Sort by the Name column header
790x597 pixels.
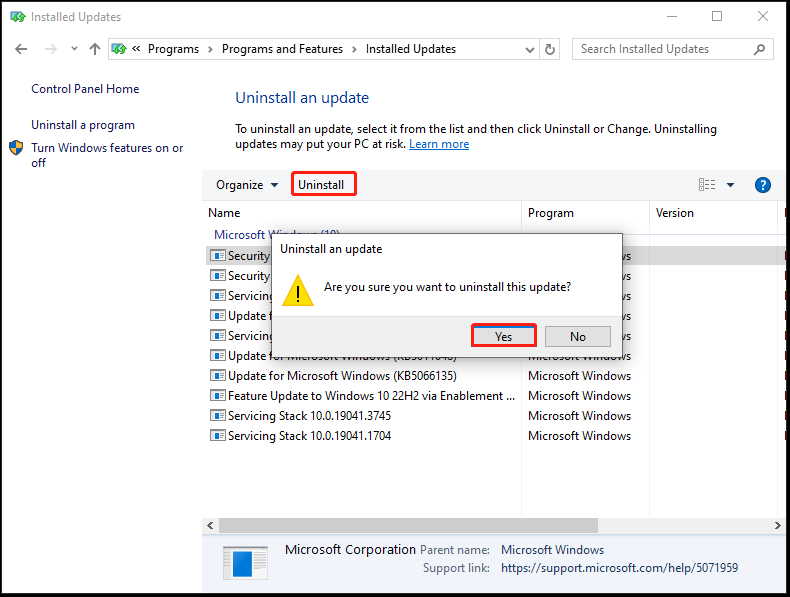coord(362,213)
